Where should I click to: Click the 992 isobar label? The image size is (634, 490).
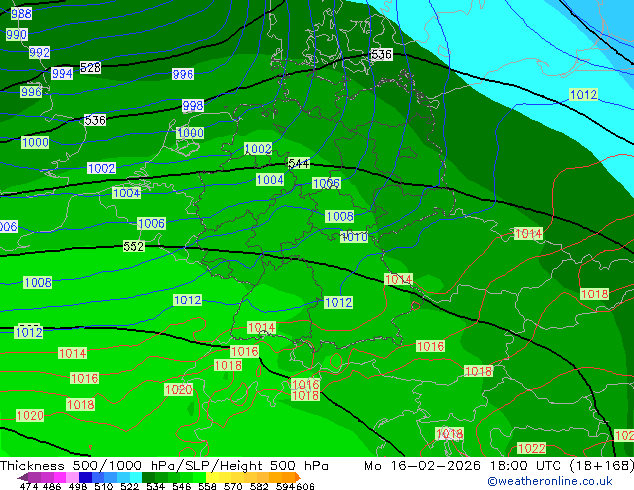point(40,53)
